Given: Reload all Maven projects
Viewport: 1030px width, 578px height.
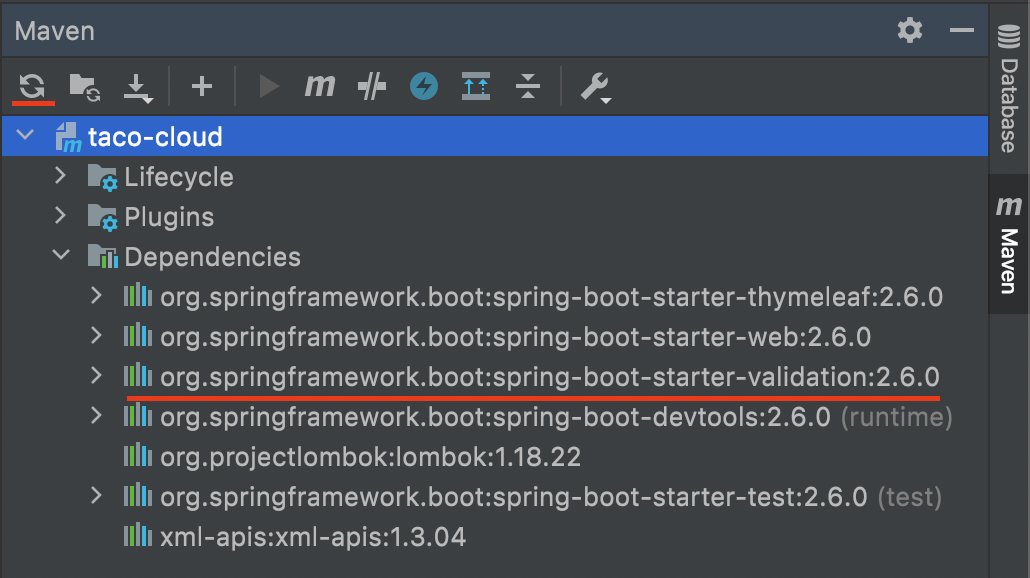Looking at the screenshot, I should tap(32, 87).
